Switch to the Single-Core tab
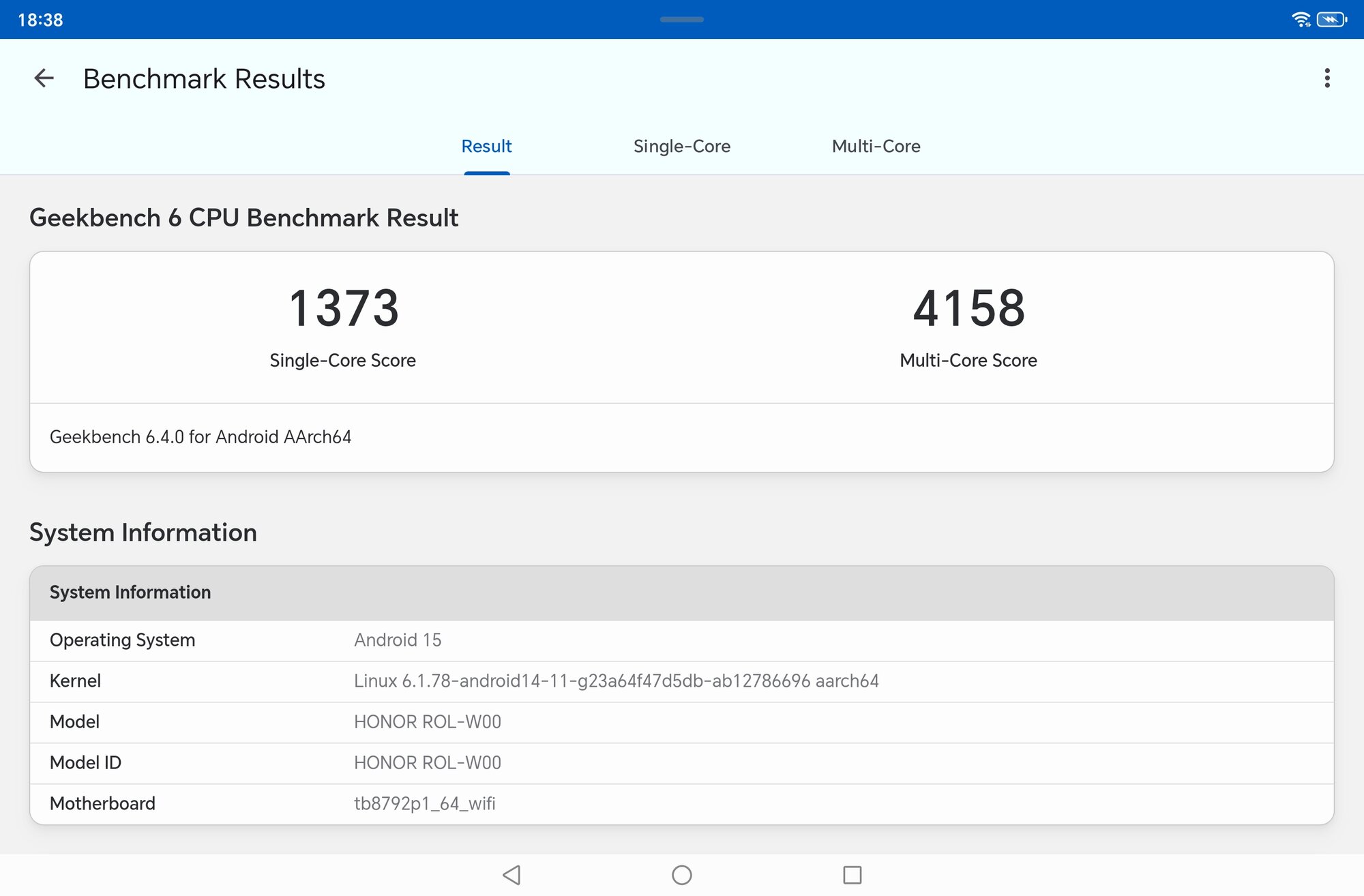1364x896 pixels. tap(681, 146)
